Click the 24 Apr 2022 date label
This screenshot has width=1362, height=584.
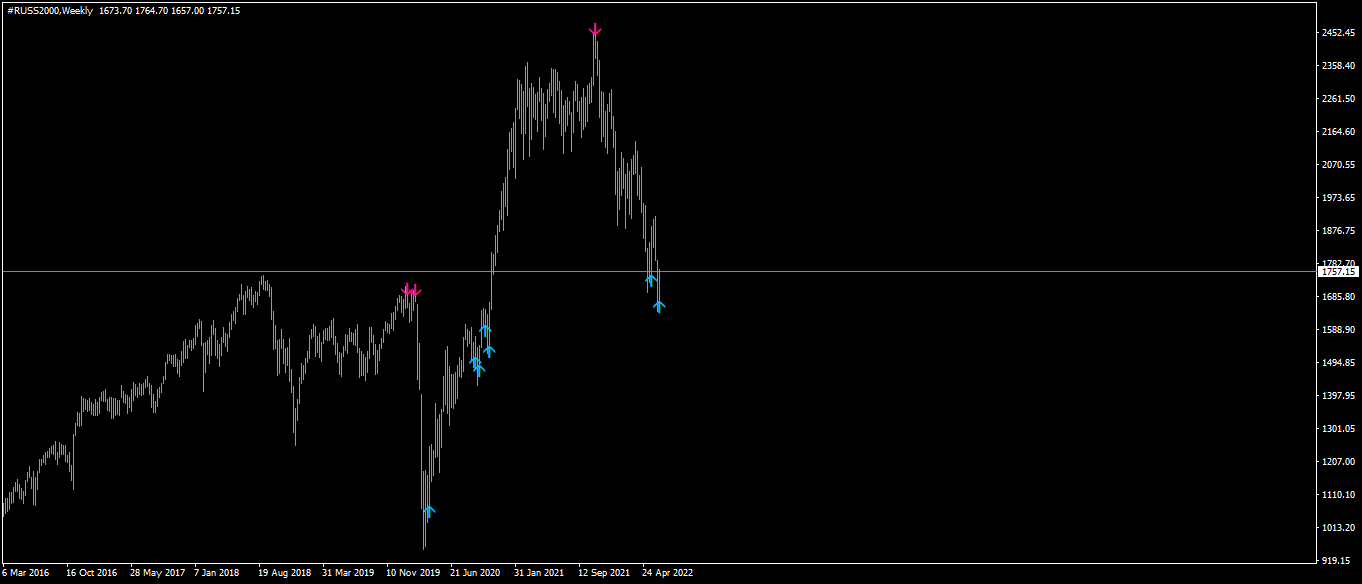[667, 574]
